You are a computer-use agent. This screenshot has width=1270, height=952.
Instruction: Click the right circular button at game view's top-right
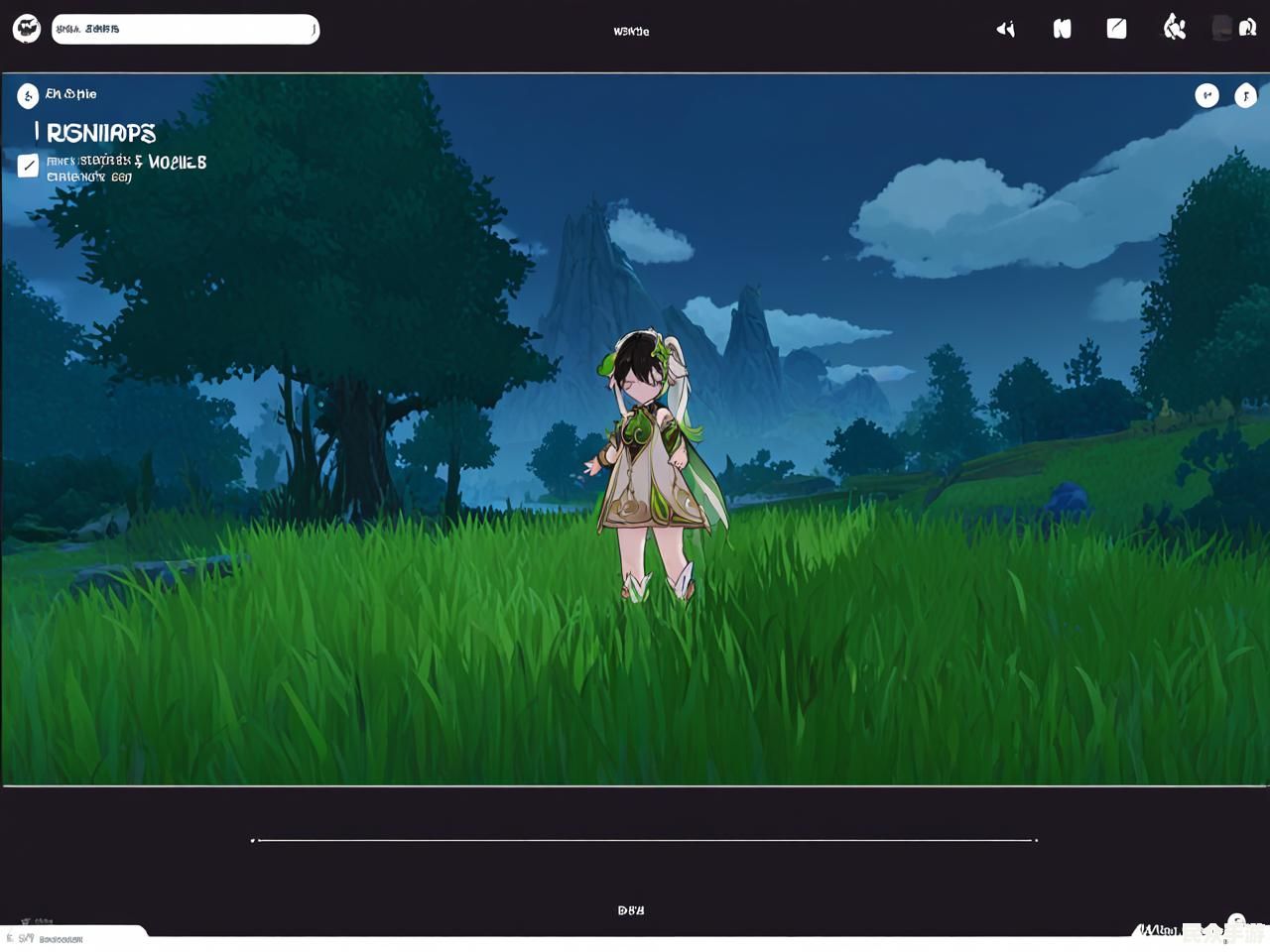pos(1245,95)
